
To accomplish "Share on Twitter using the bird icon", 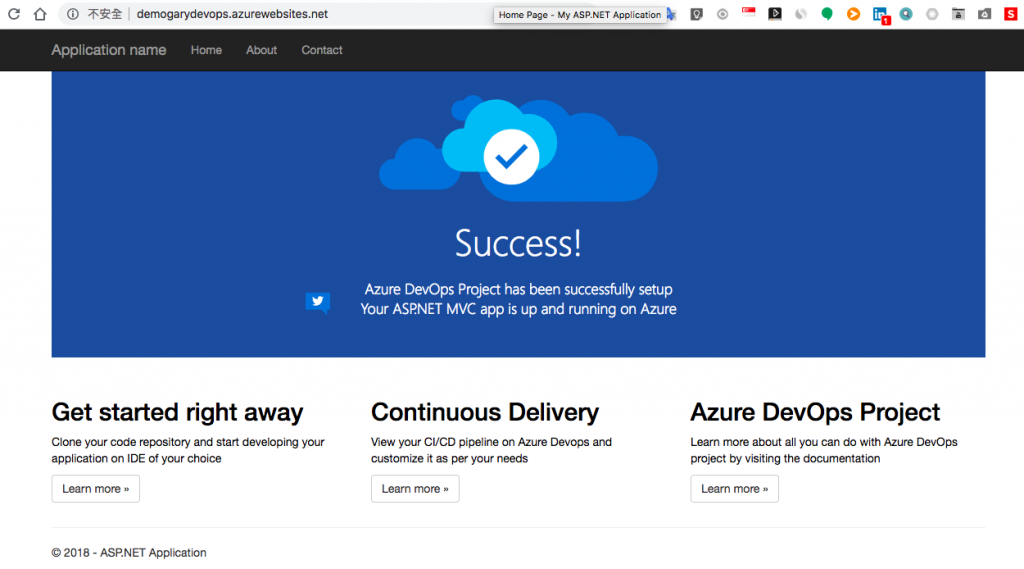I will pos(318,302).
